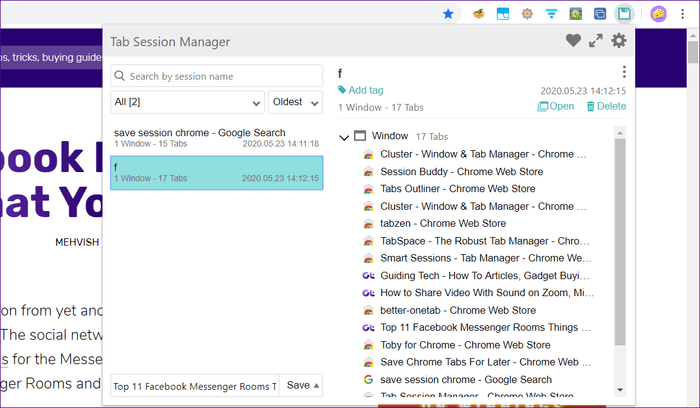The image size is (700, 408).
Task: Open the Oldest sort dropdown
Action: coord(296,102)
